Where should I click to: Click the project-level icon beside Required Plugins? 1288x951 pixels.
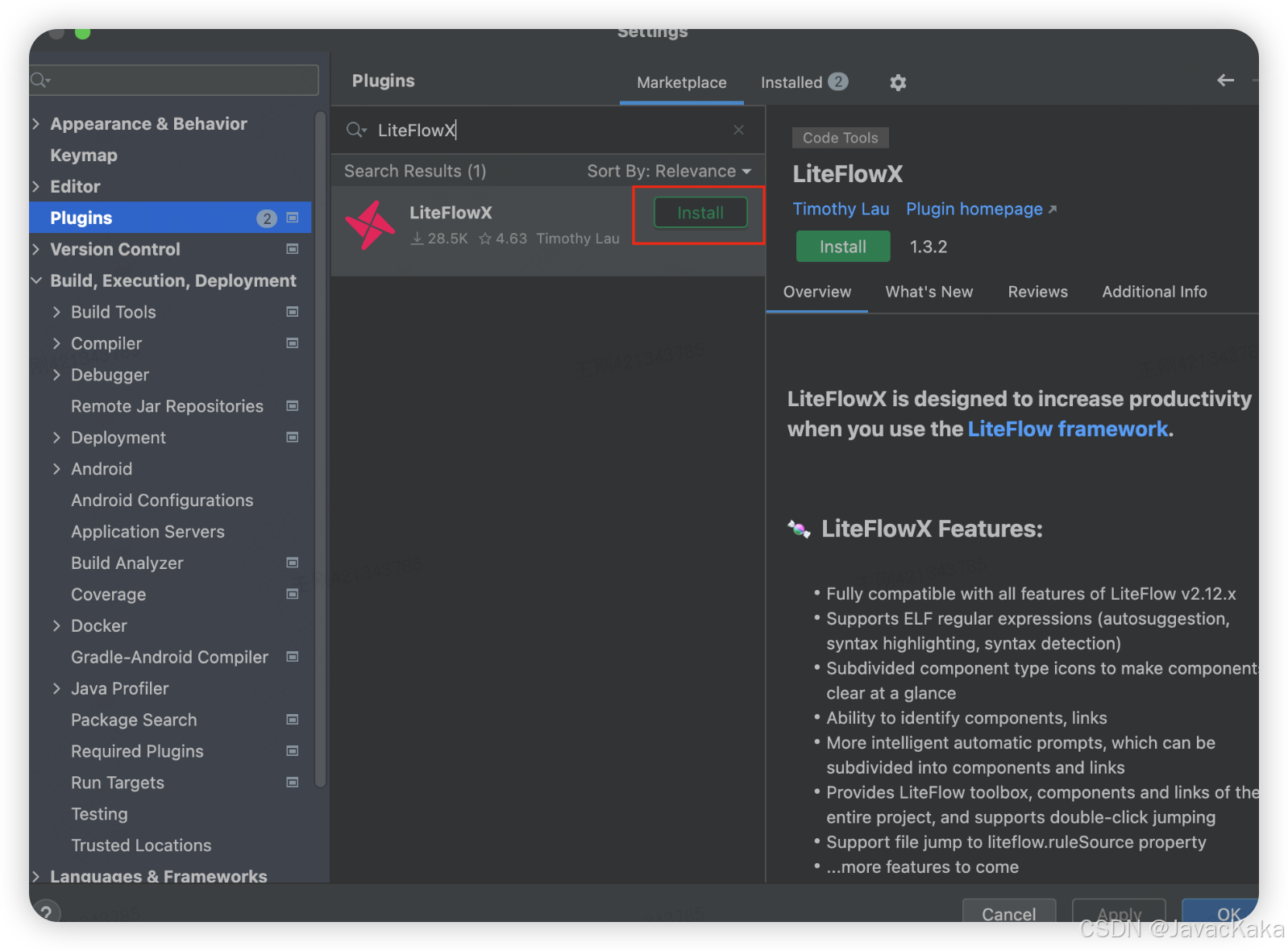[x=293, y=751]
